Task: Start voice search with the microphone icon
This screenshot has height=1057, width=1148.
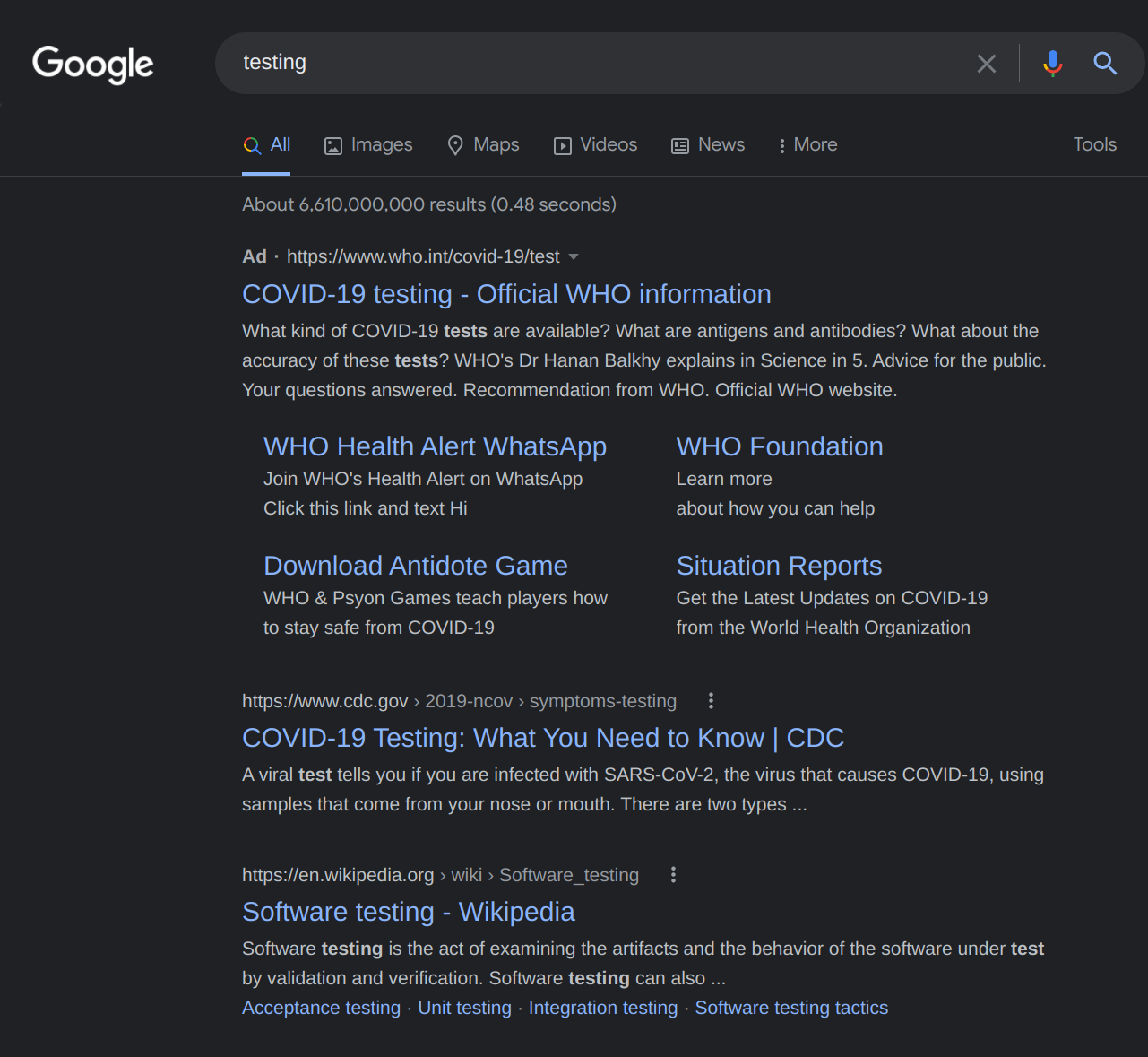Action: [x=1053, y=64]
